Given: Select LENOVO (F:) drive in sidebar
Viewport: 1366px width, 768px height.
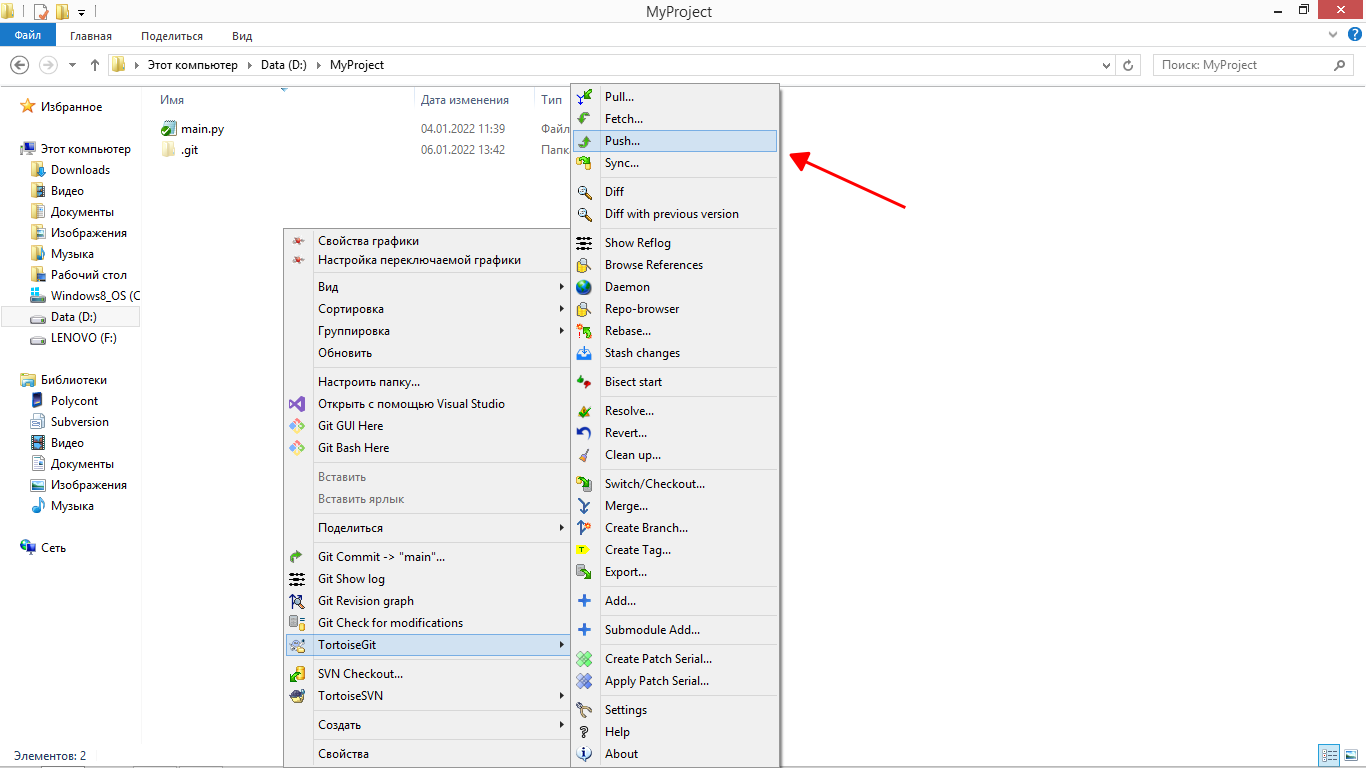Looking at the screenshot, I should 84,338.
